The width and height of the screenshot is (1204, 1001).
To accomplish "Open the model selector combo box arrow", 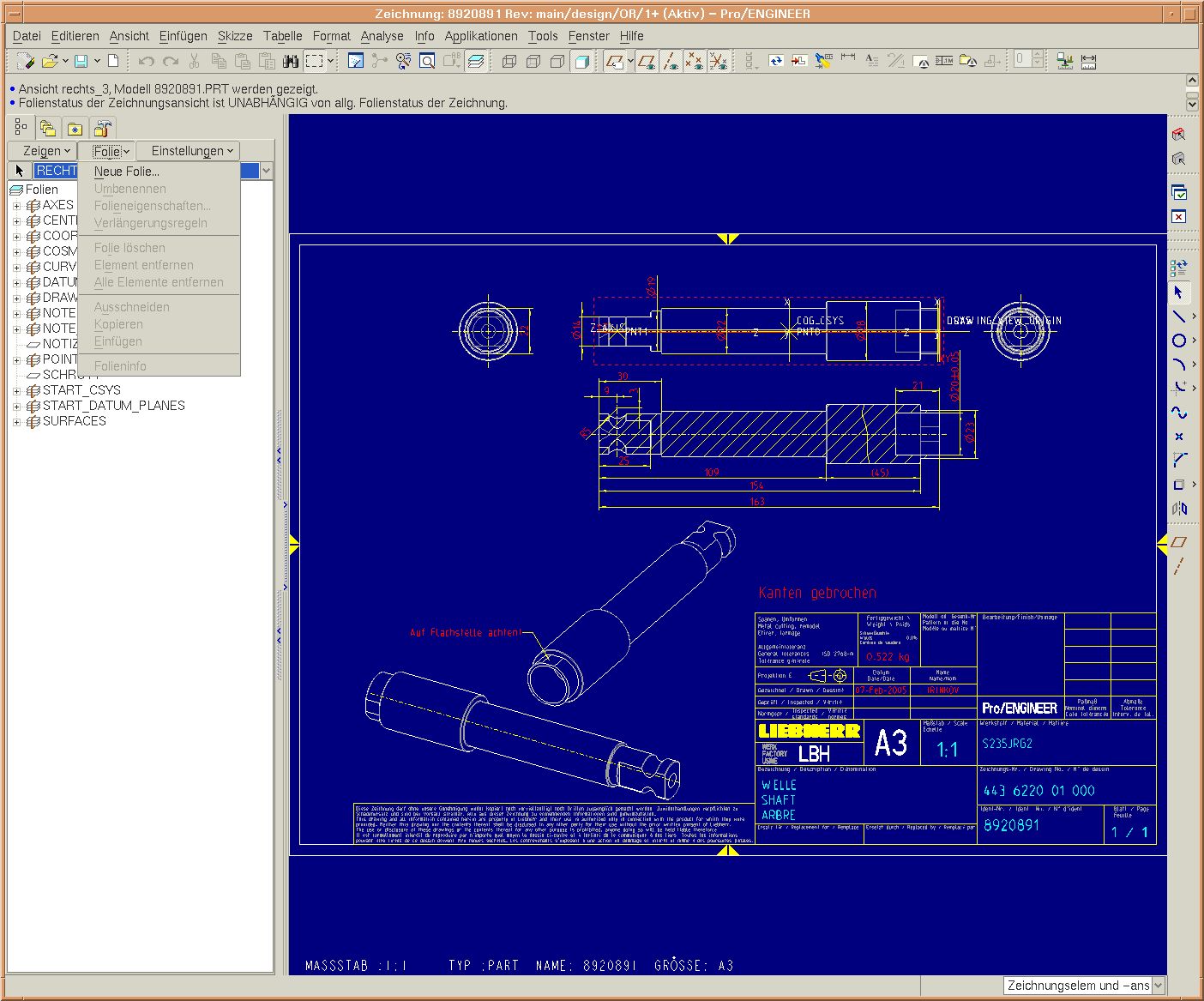I will pyautogui.click(x=266, y=171).
